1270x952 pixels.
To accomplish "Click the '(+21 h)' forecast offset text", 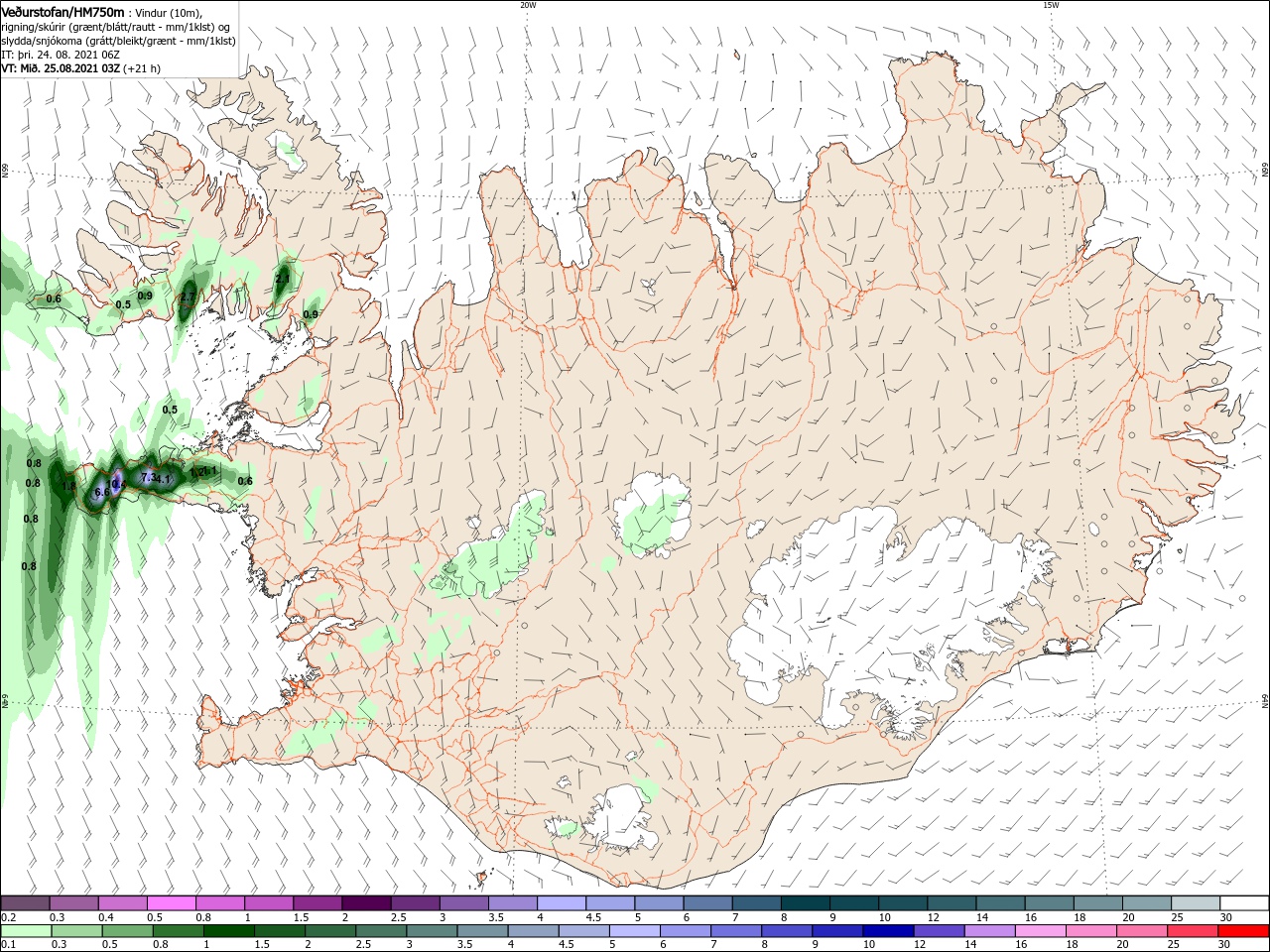I will pos(142,68).
